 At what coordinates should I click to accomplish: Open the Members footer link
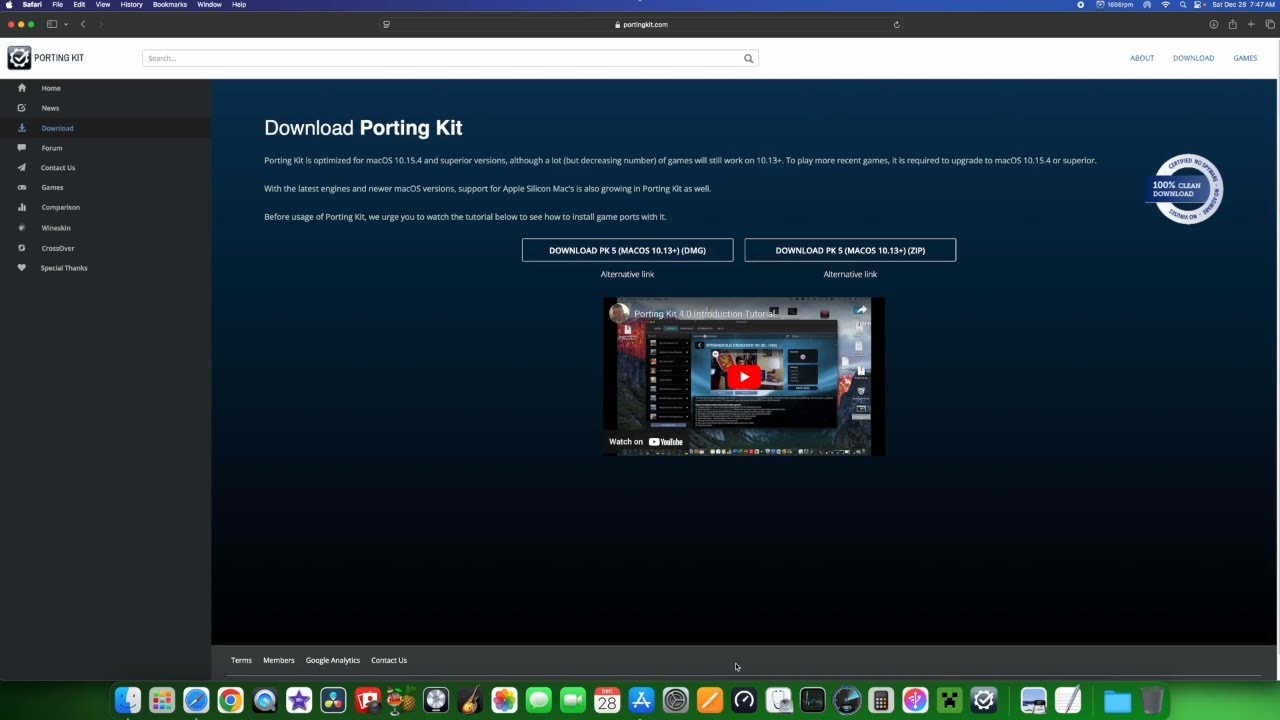[279, 660]
